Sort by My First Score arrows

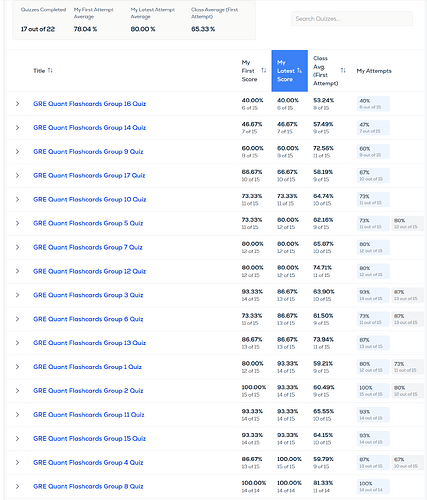264,70
